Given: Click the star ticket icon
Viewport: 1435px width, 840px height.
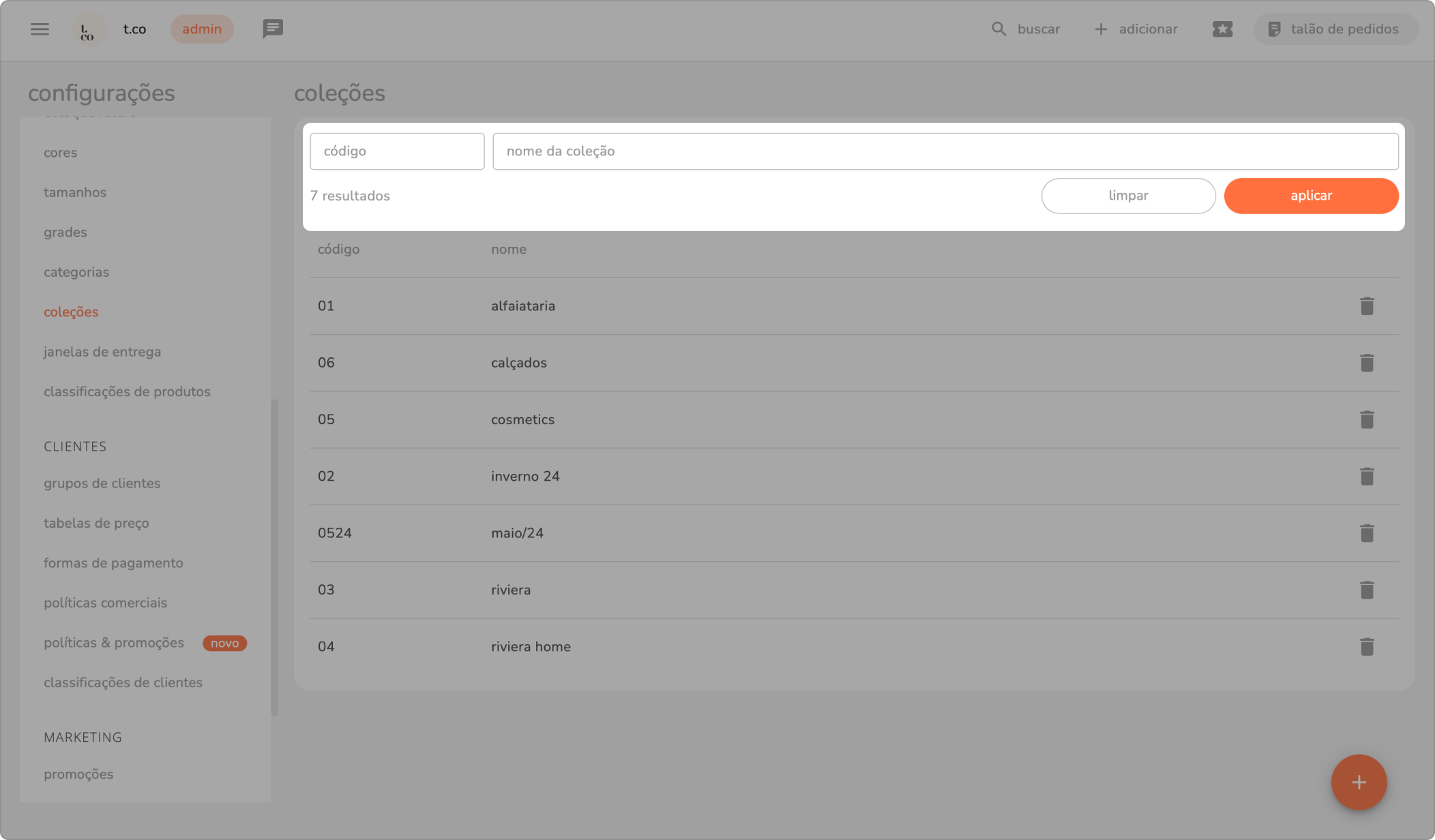Looking at the screenshot, I should tap(1222, 29).
